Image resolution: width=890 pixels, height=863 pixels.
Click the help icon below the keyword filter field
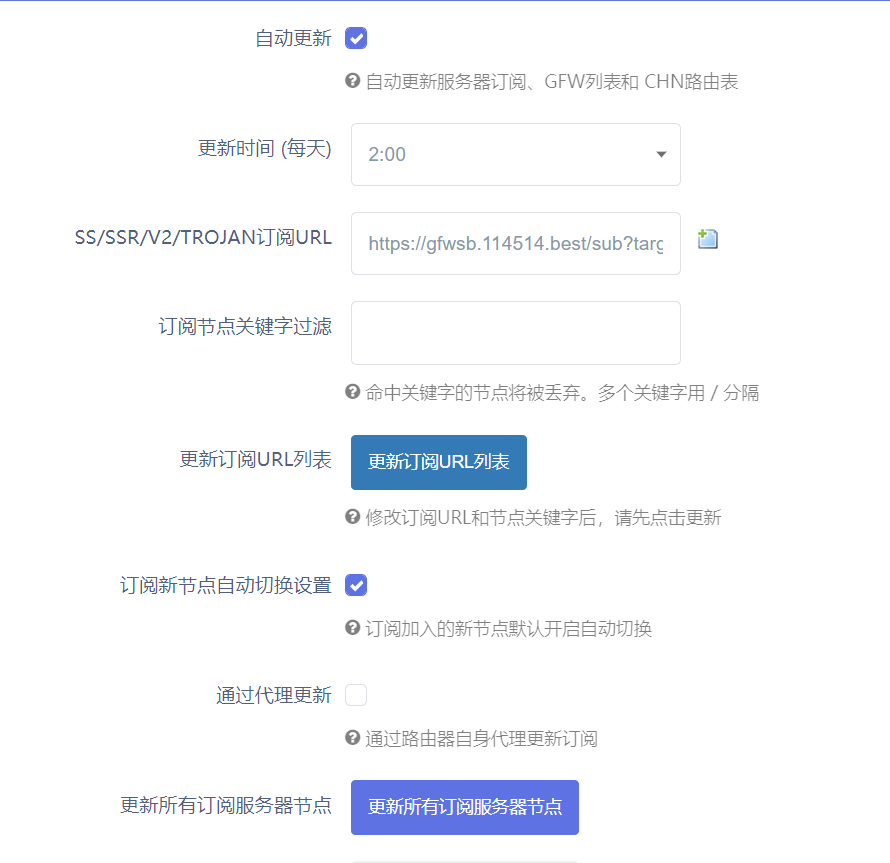click(351, 393)
